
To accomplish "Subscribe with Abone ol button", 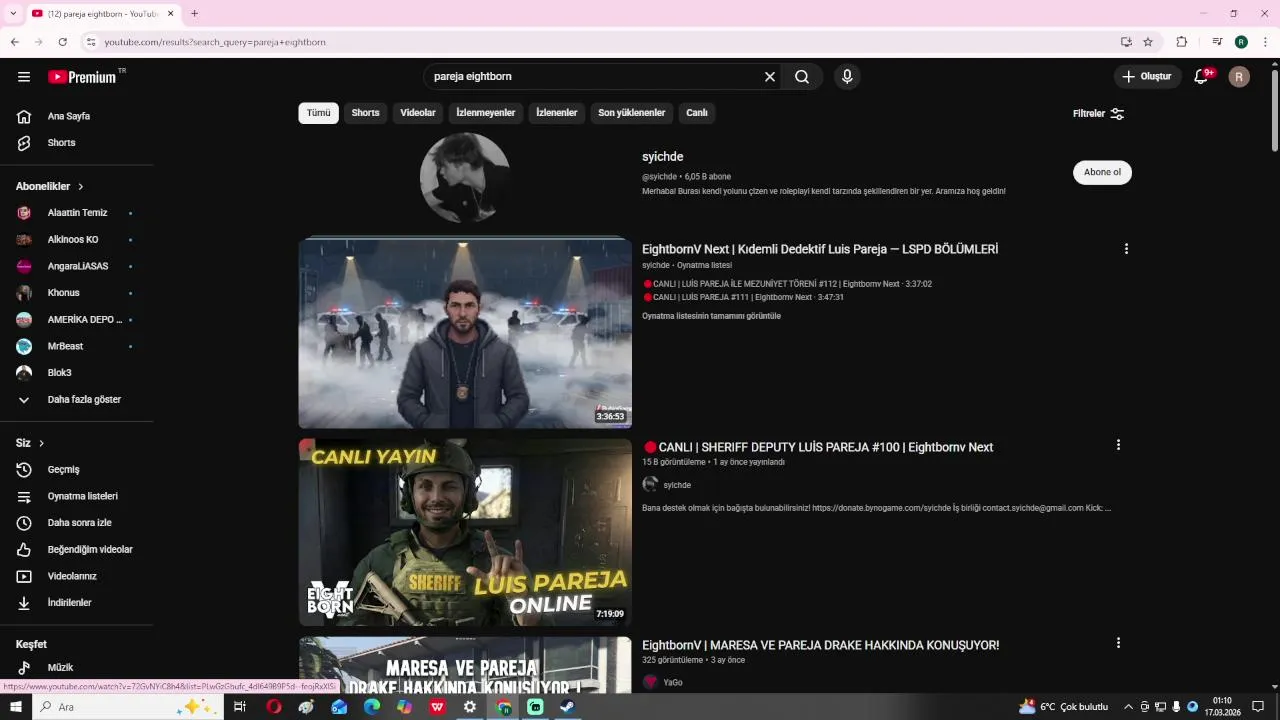I will point(1102,172).
